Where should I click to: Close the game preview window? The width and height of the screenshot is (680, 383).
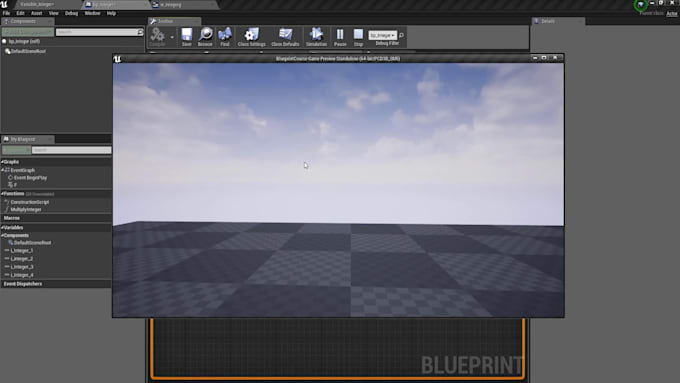click(x=555, y=58)
